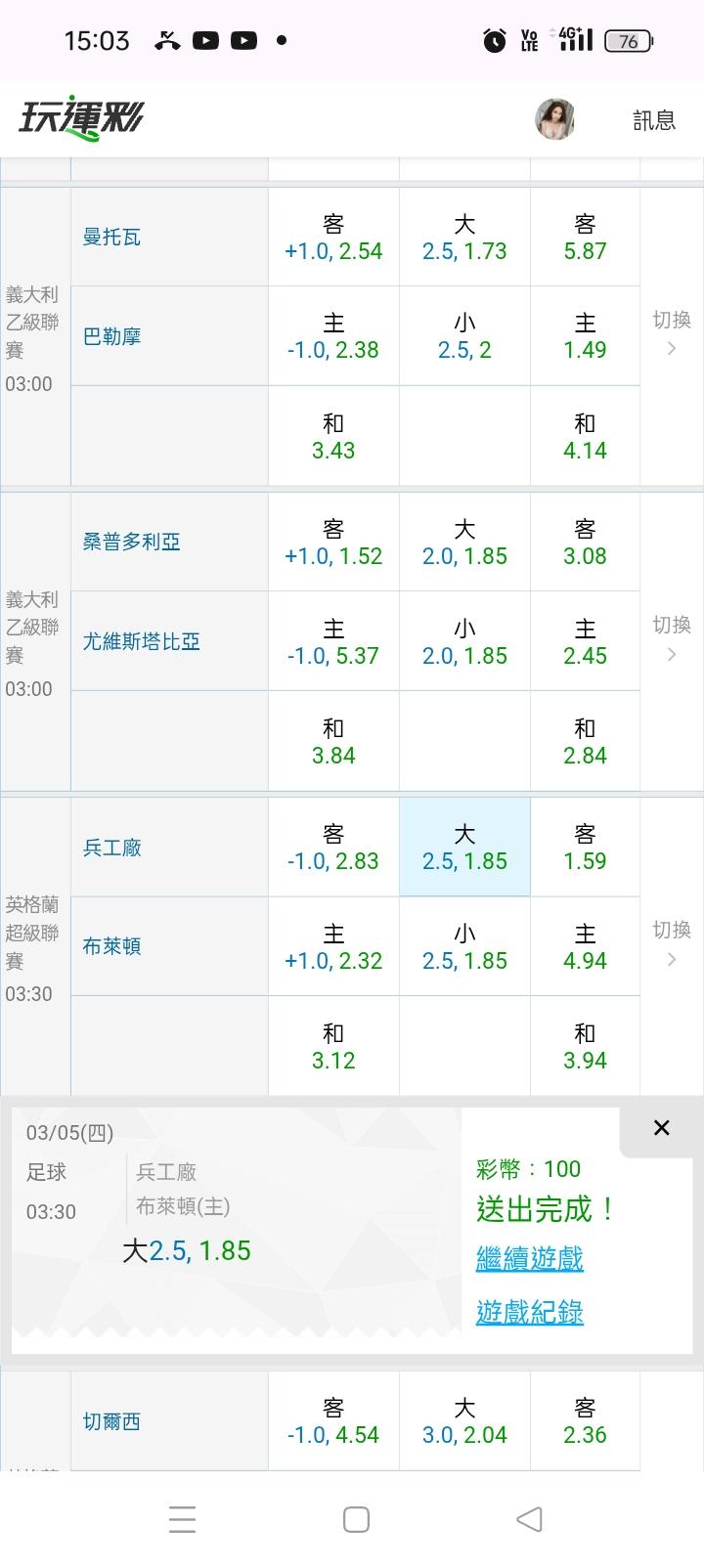Select 小 2.5, 1.85 for 布萊頓 match
The image size is (704, 1568).
pos(464,947)
